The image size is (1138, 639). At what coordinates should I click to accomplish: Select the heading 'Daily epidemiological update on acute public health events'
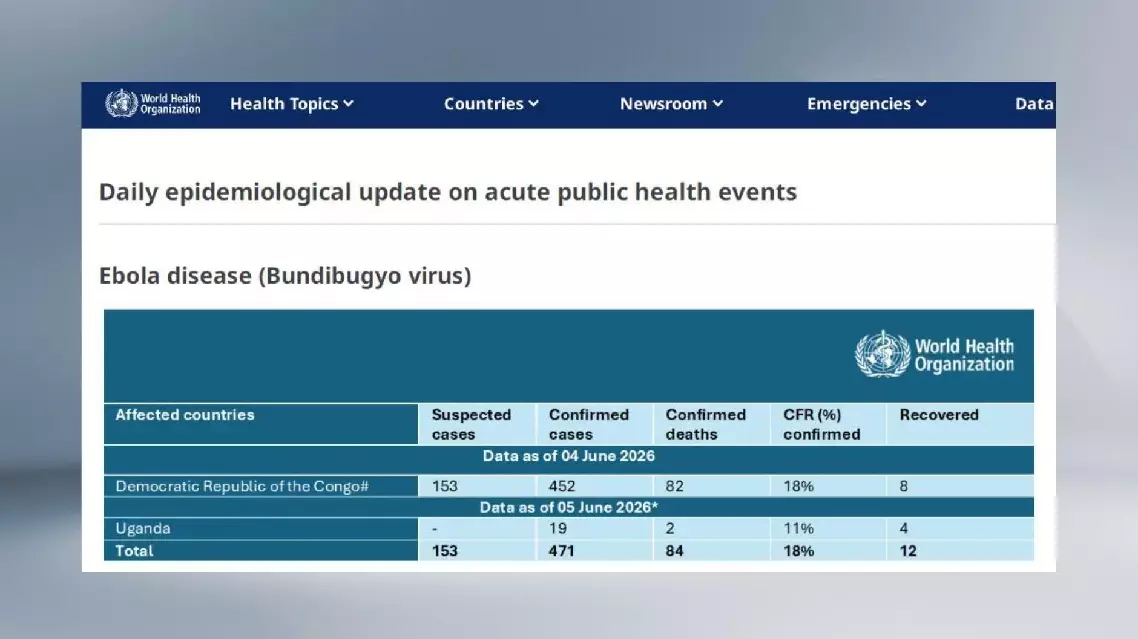coord(448,192)
